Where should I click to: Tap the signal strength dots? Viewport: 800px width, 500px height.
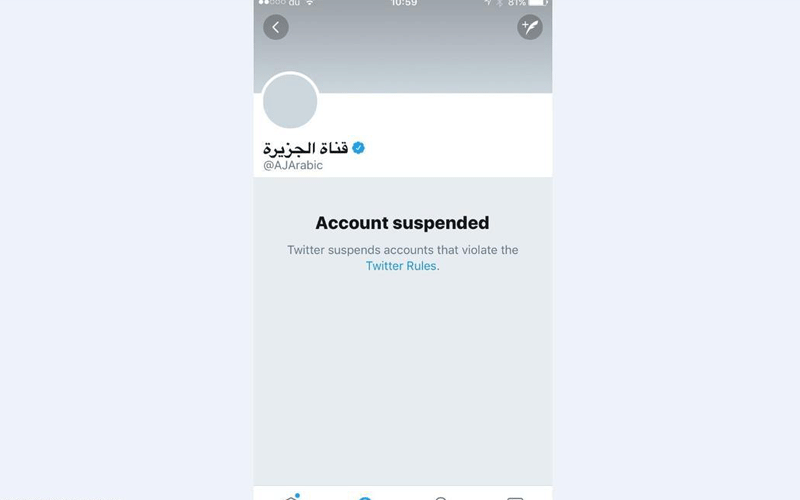[x=272, y=3]
